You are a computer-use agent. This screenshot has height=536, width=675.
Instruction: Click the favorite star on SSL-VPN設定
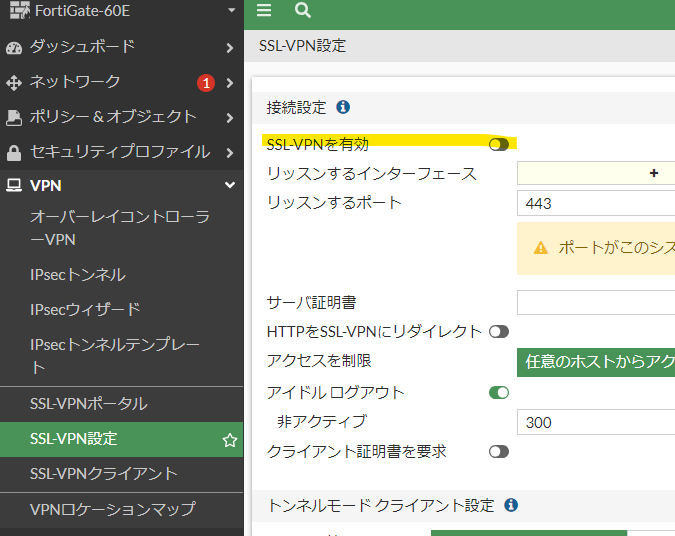230,440
